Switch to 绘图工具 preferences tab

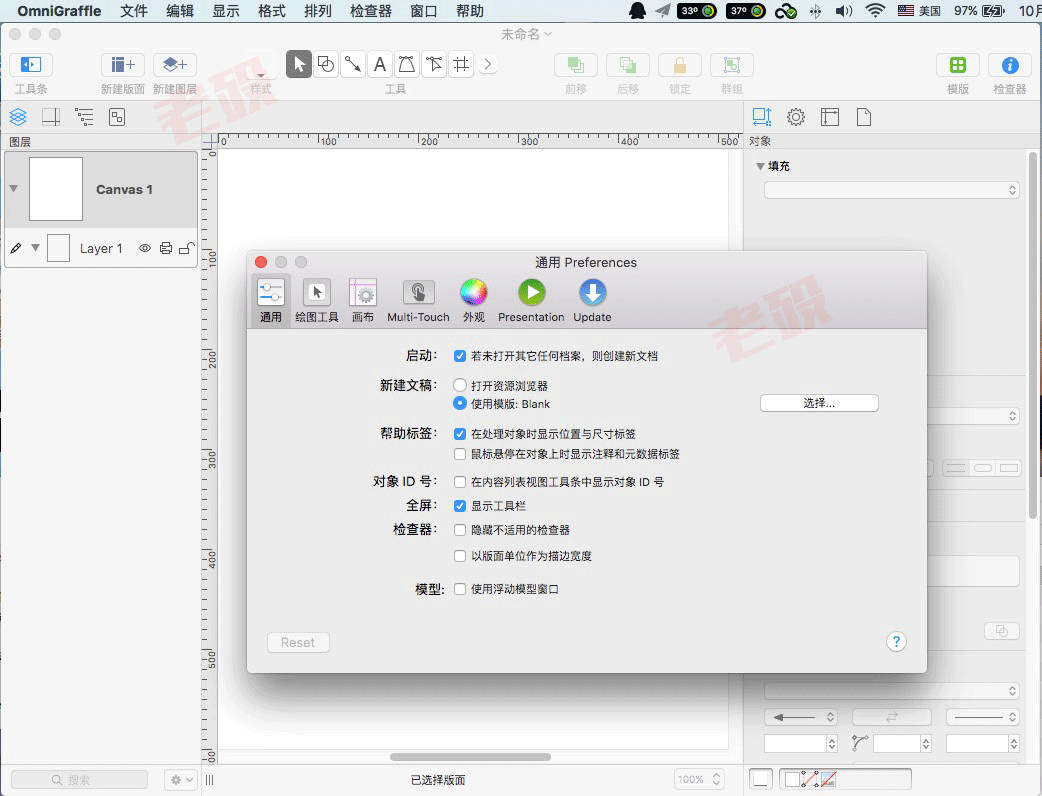point(316,301)
